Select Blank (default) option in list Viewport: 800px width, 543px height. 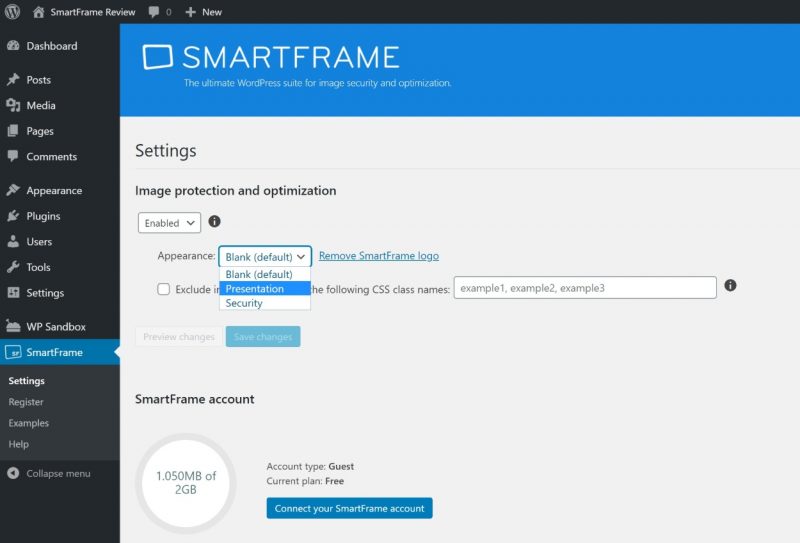[265, 274]
